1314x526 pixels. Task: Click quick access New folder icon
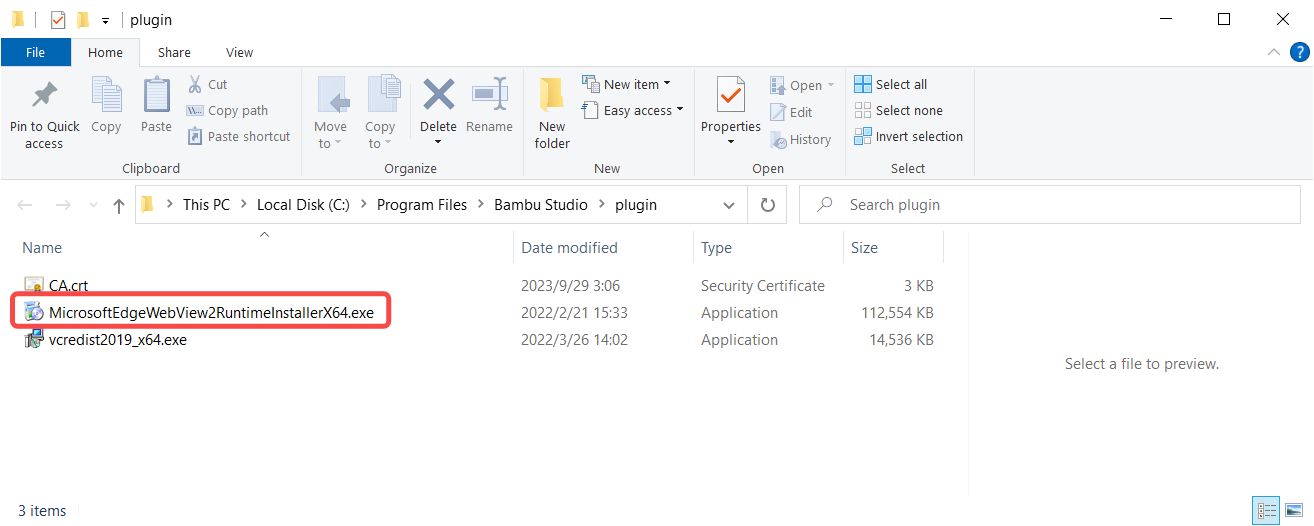(83, 20)
